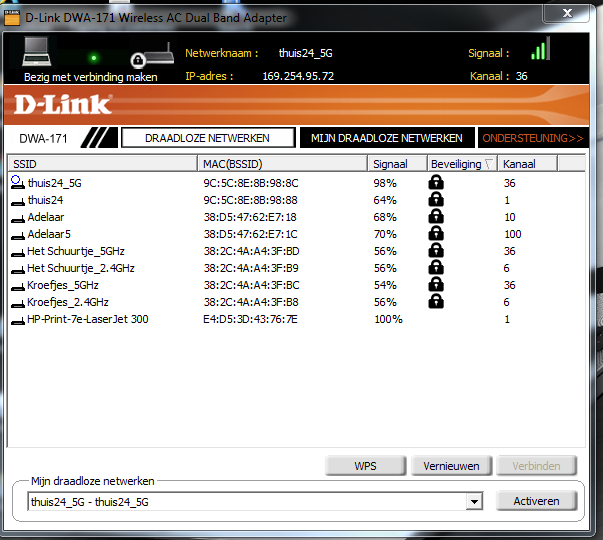Click the green signal strength bars icon
The height and width of the screenshot is (540, 603).
tap(540, 48)
